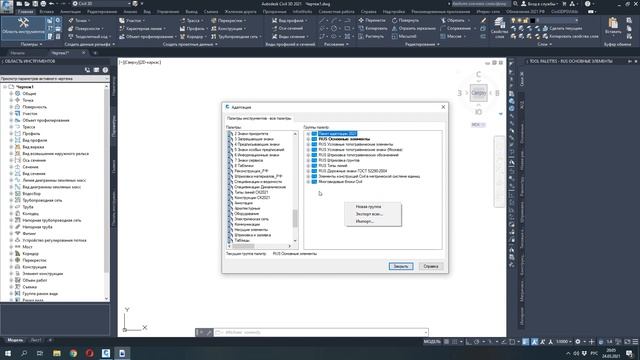Choose Новая группа in the context menu
Screen dimensions: 640x360
[x=368, y=207]
